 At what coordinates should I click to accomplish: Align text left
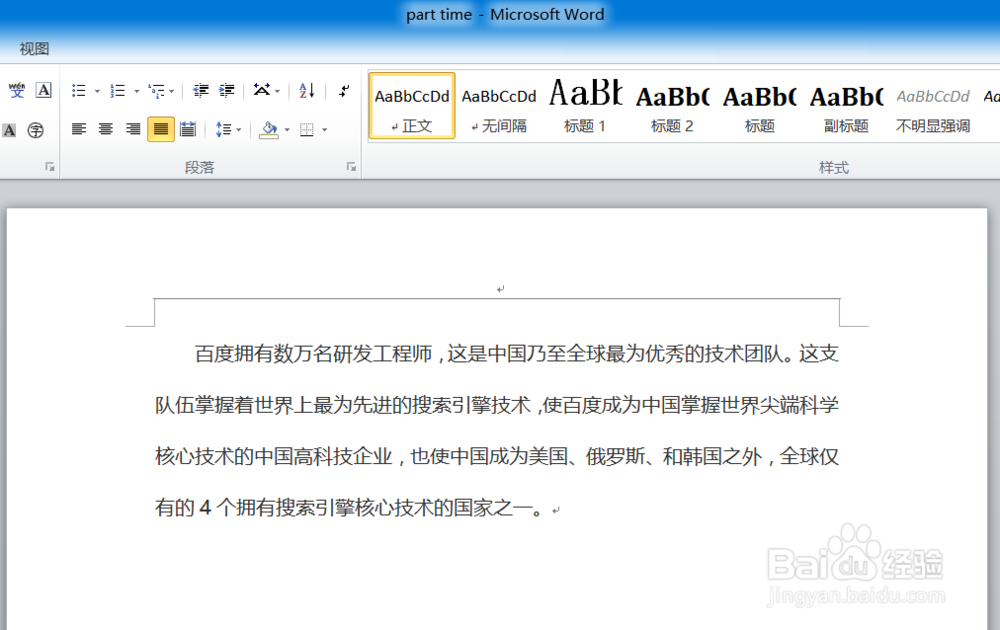pos(78,129)
